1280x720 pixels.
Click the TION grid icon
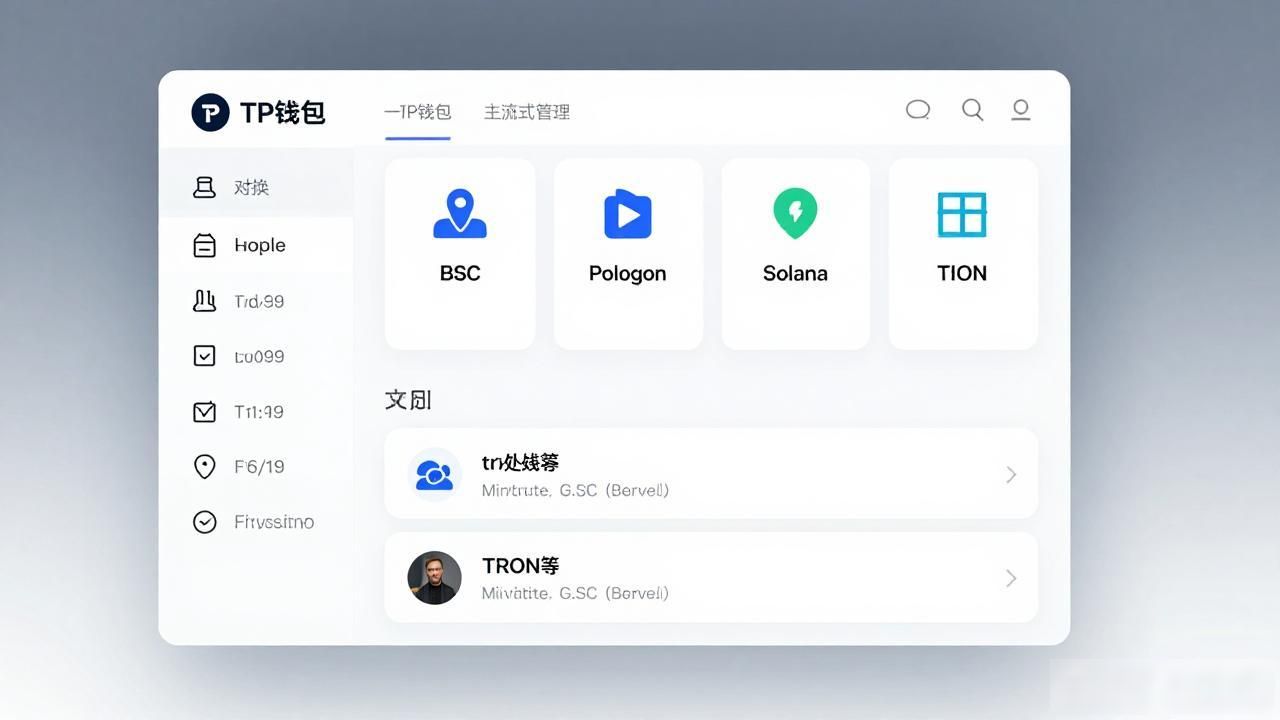coord(962,214)
